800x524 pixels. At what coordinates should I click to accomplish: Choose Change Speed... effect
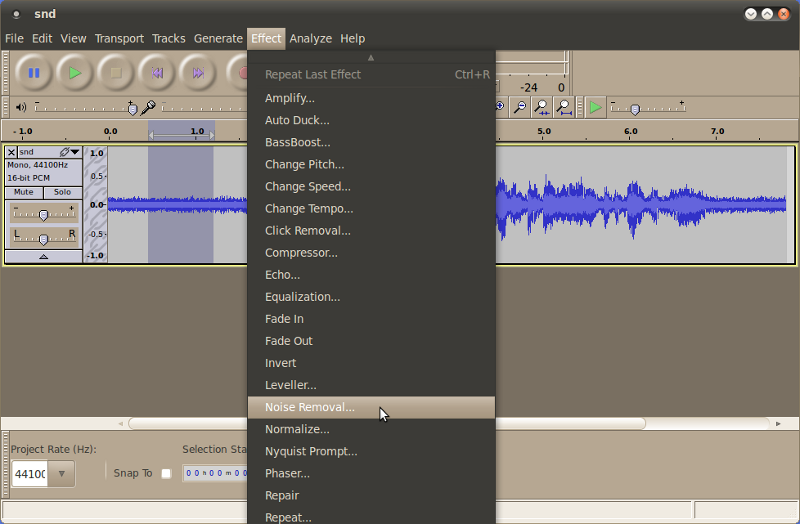[x=371, y=187]
